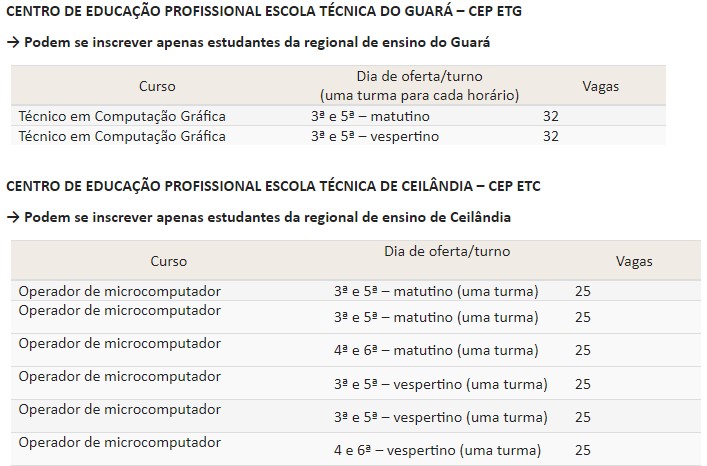Select Técnico em Computação Gráfica in the vespertino row
Screen dimensions: 707x466
[122, 136]
